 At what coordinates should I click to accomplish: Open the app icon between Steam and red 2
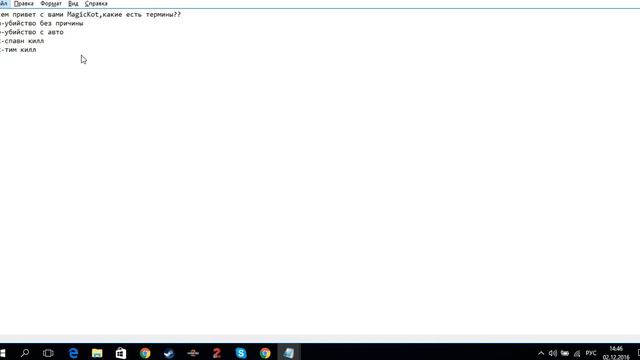coord(193,353)
